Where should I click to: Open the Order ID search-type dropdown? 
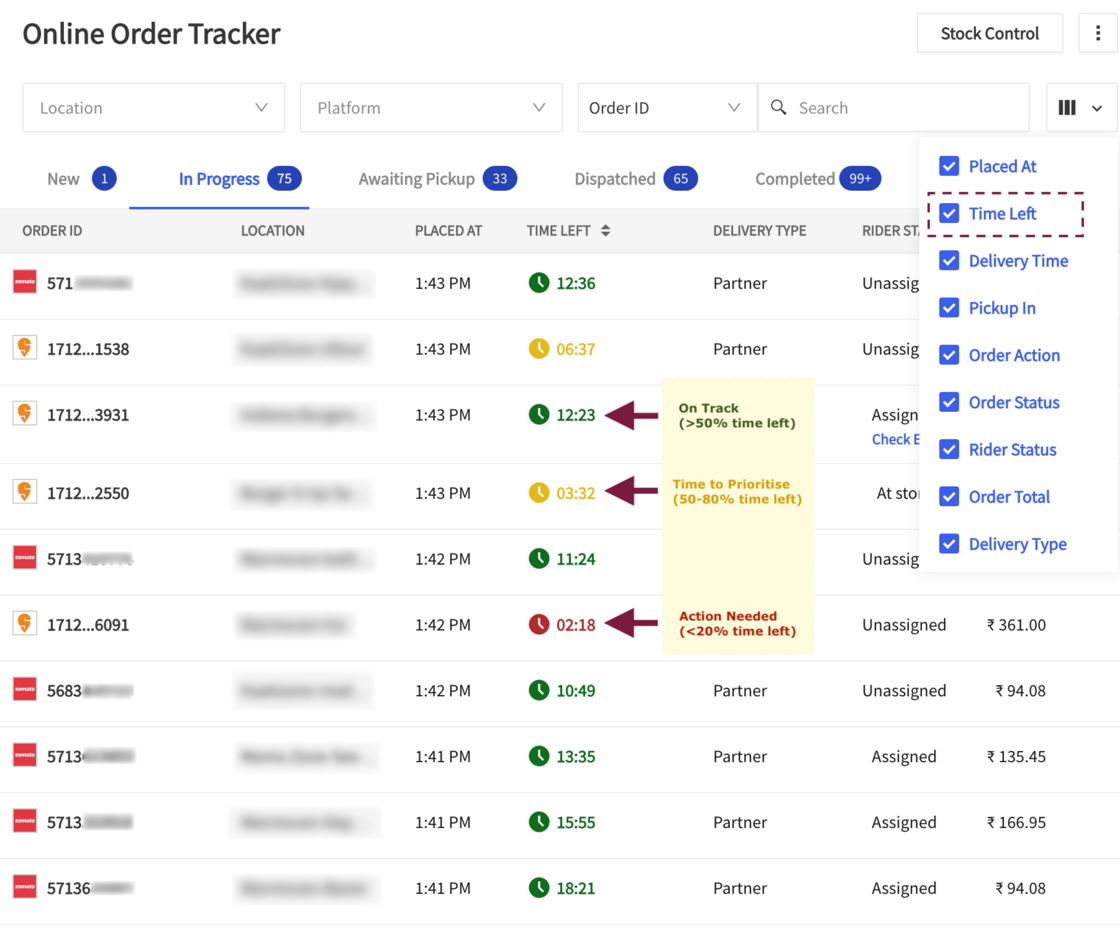(667, 108)
